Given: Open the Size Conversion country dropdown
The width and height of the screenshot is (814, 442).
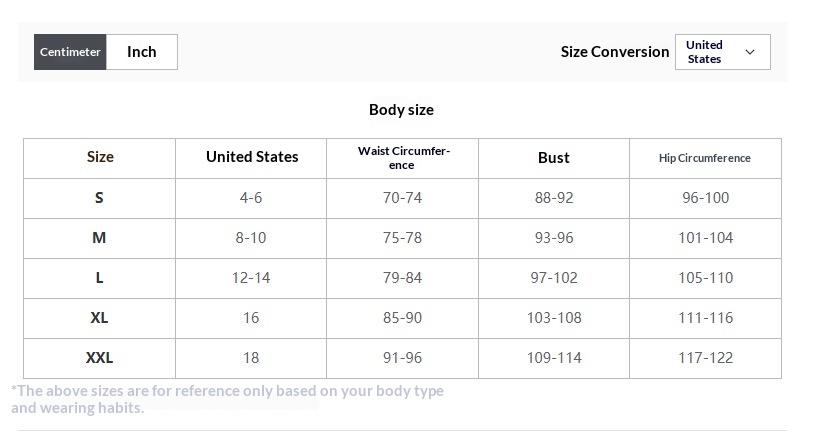Looking at the screenshot, I should click(x=723, y=52).
